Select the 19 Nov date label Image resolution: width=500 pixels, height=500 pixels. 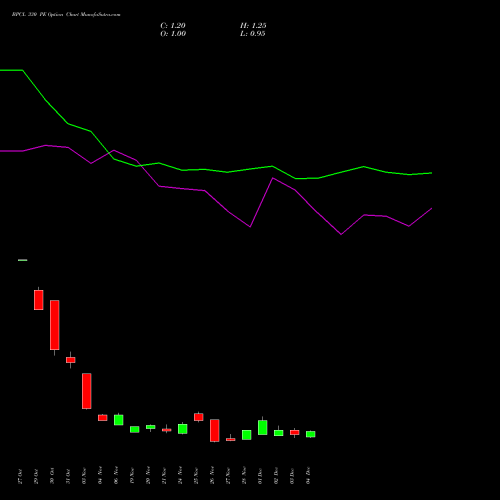coord(132,476)
